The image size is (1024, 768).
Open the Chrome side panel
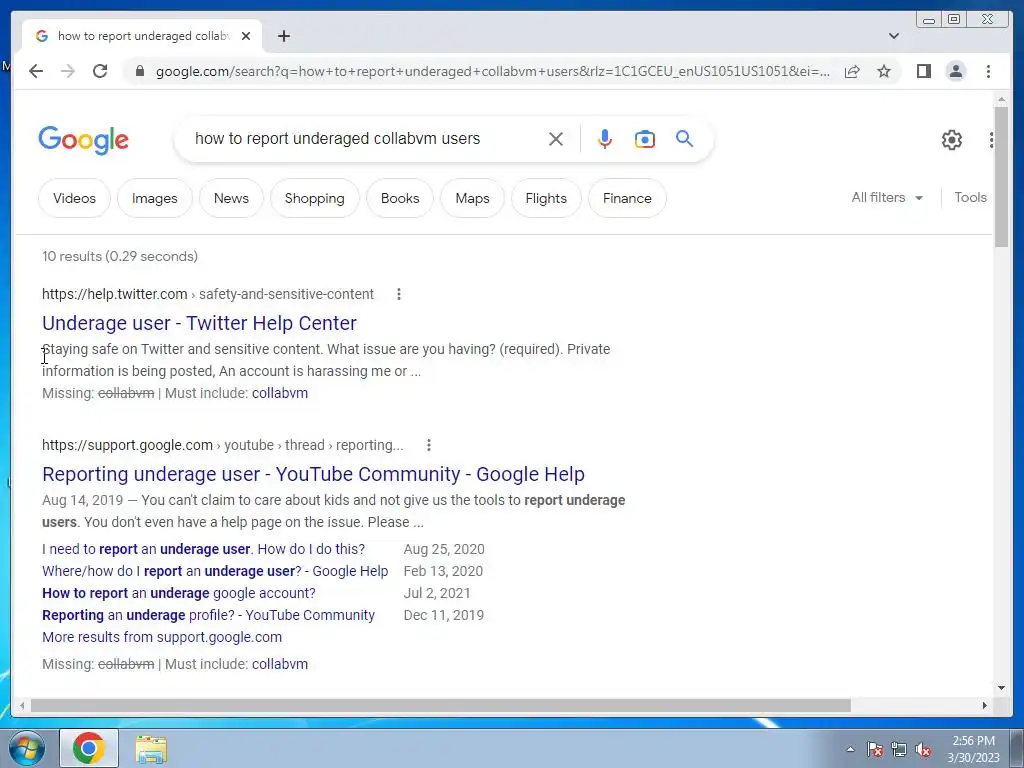coord(923,71)
